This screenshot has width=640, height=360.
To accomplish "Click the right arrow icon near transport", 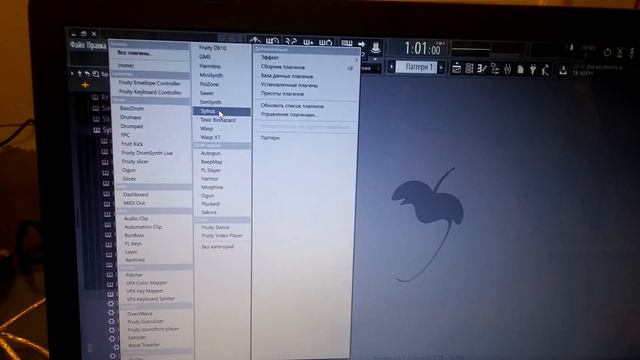I will 361,44.
